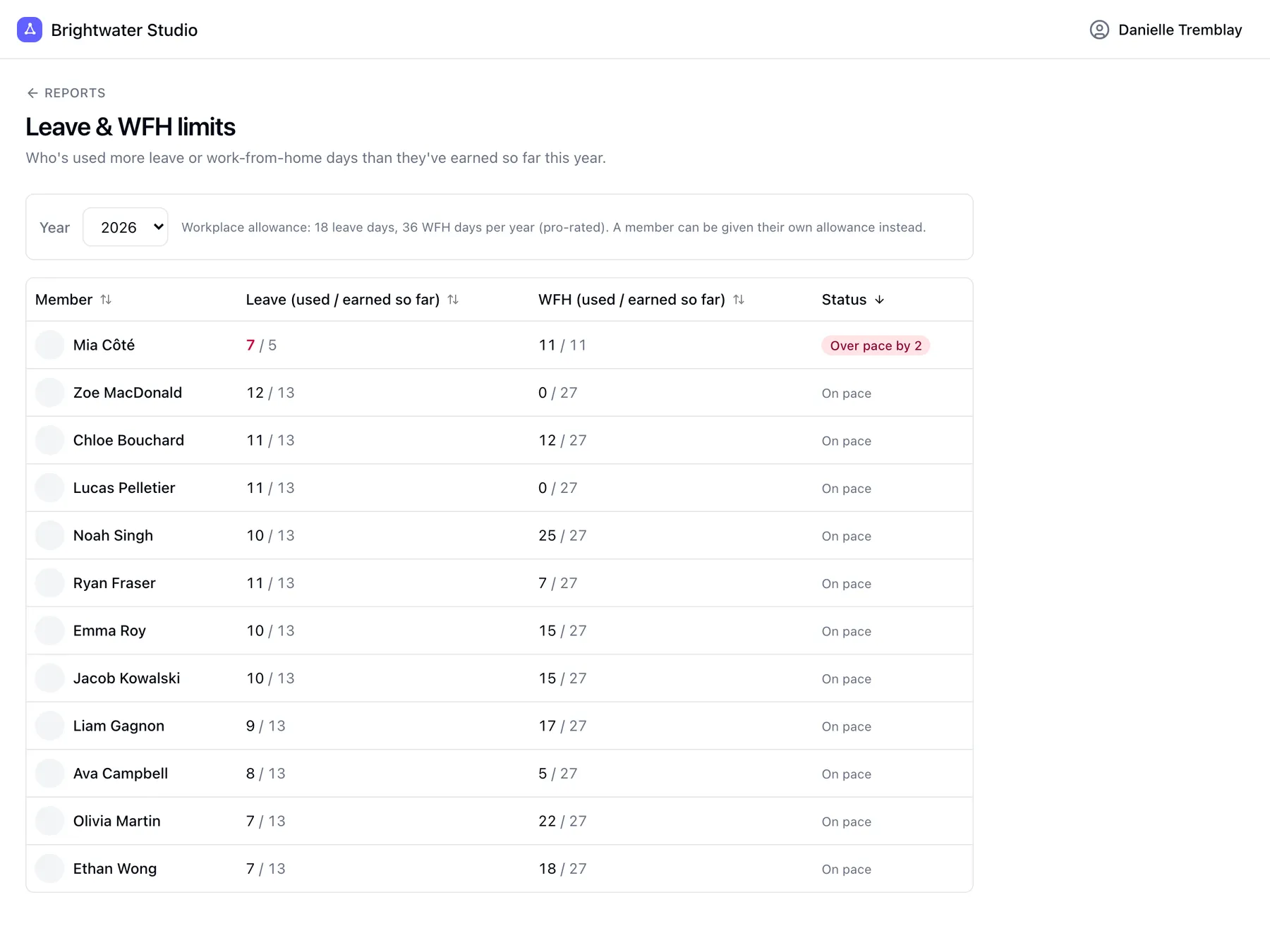
Task: Click the Danielle Tremblay account name
Action: click(x=1180, y=30)
